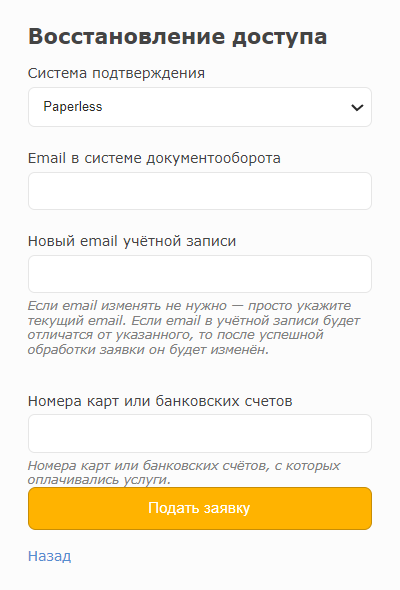The height and width of the screenshot is (590, 400).
Task: Click the Система подтверждения label
Action: pyautogui.click(x=116, y=73)
